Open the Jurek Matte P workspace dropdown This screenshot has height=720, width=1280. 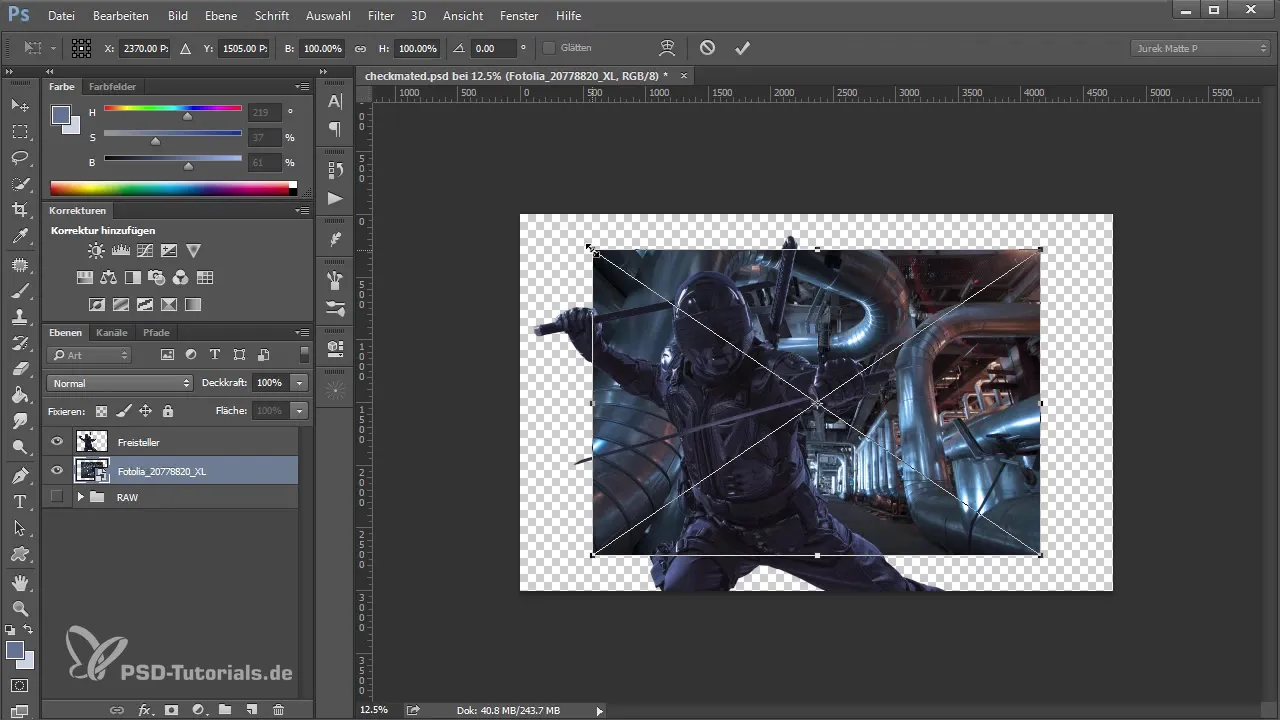[x=1200, y=48]
